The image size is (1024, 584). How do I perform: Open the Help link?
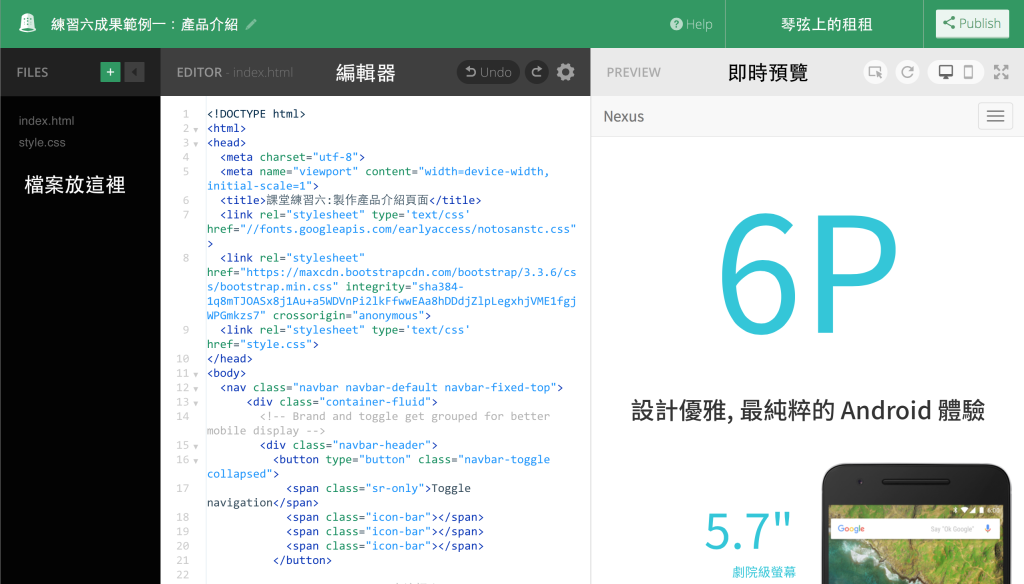coord(691,24)
